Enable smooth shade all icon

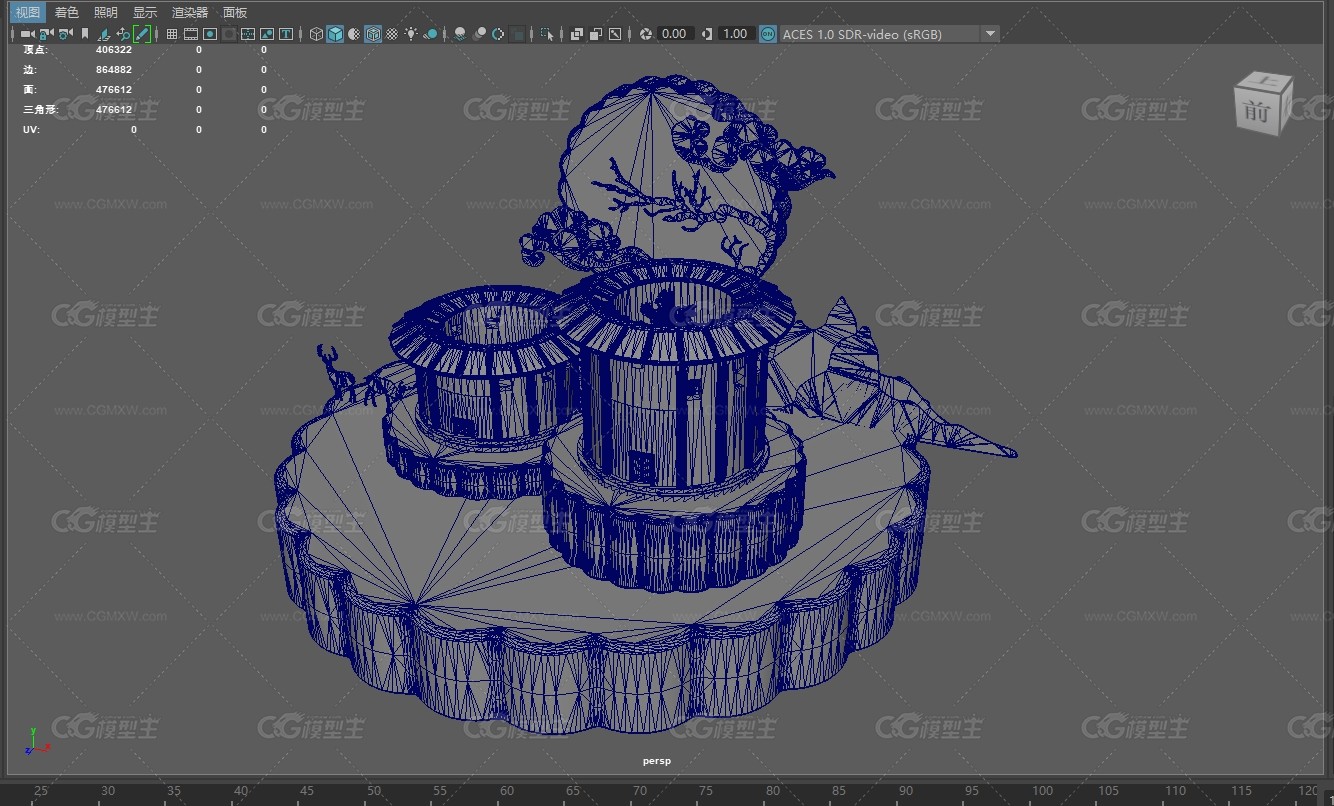point(335,34)
